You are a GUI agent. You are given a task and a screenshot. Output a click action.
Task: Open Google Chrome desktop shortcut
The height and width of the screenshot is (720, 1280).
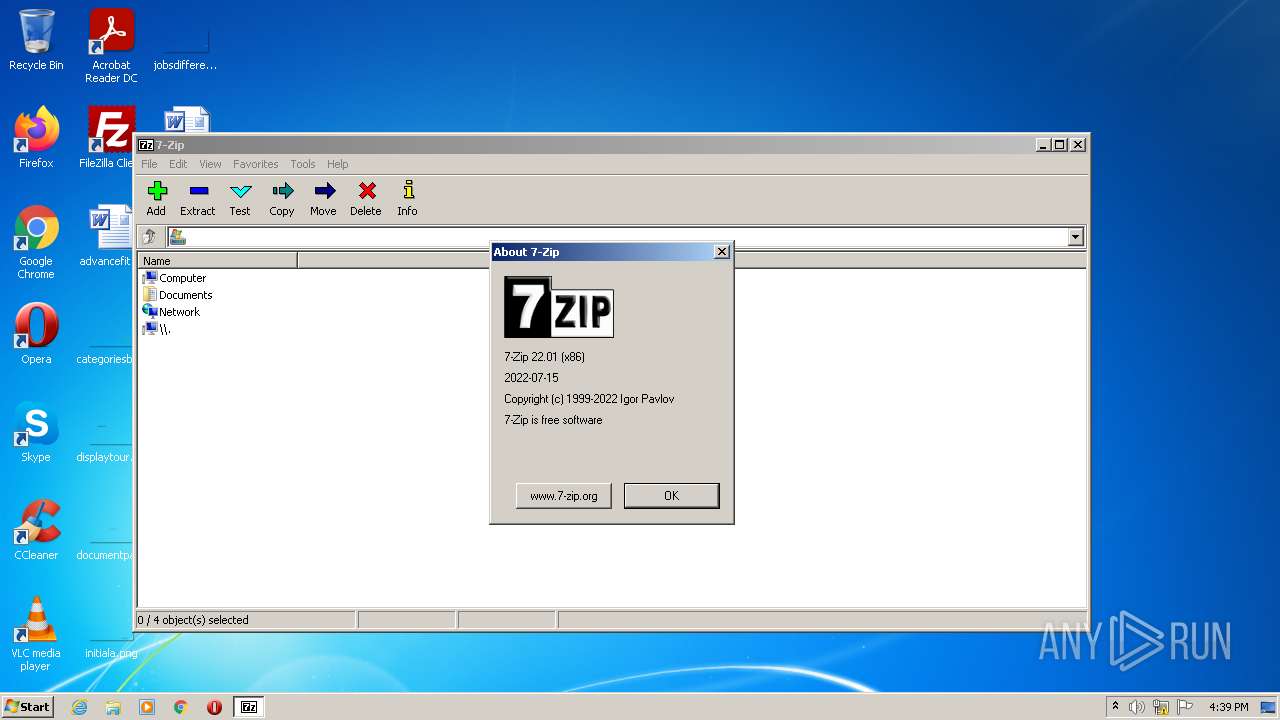point(36,242)
